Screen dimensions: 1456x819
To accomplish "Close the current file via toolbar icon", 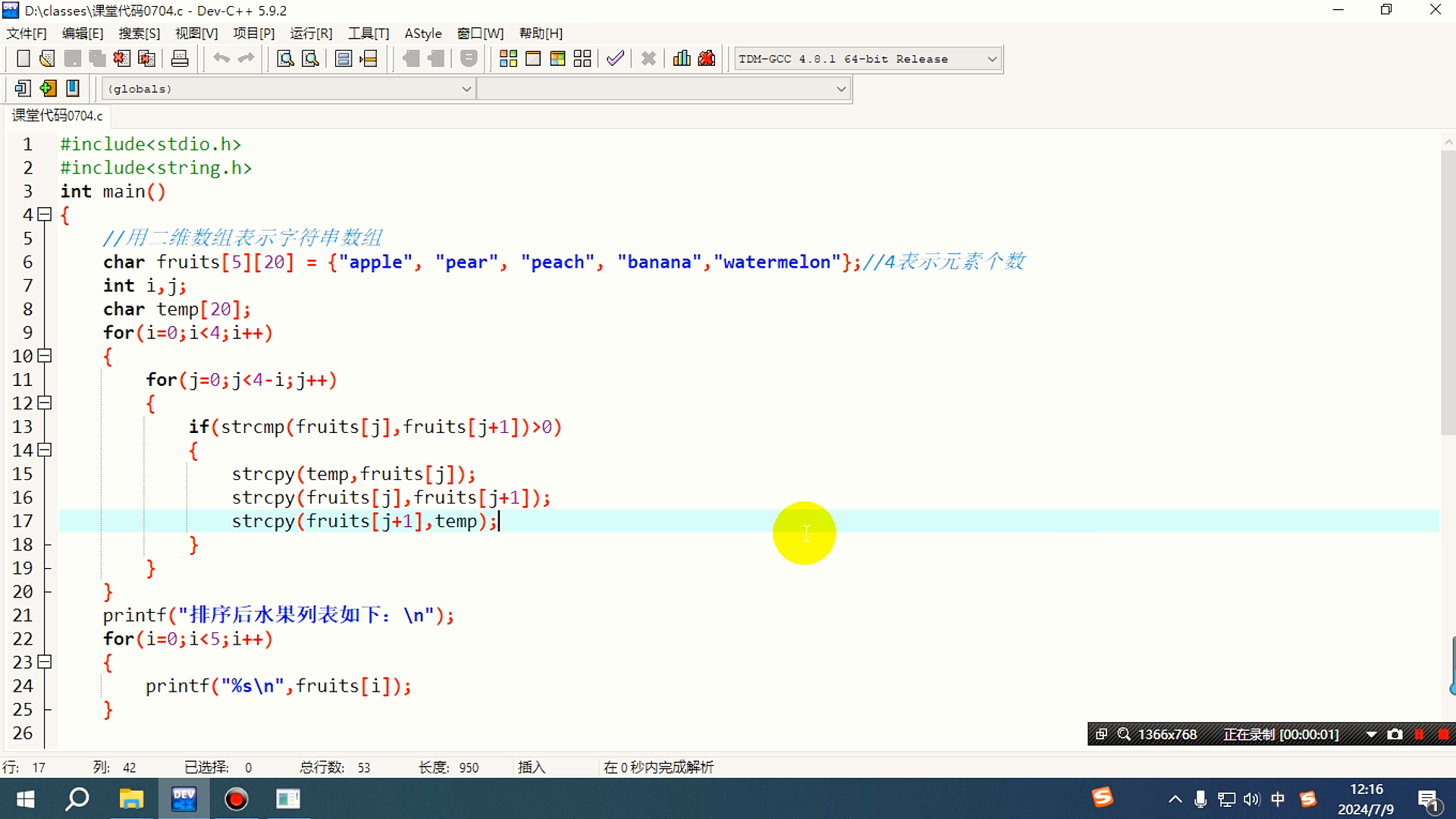I will (x=121, y=58).
